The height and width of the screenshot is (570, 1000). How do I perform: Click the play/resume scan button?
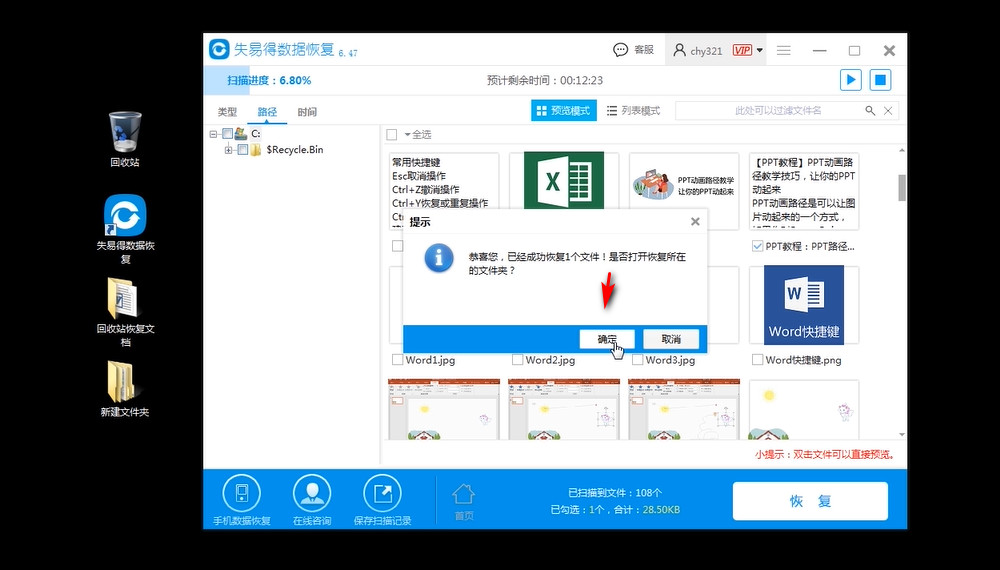[x=851, y=80]
